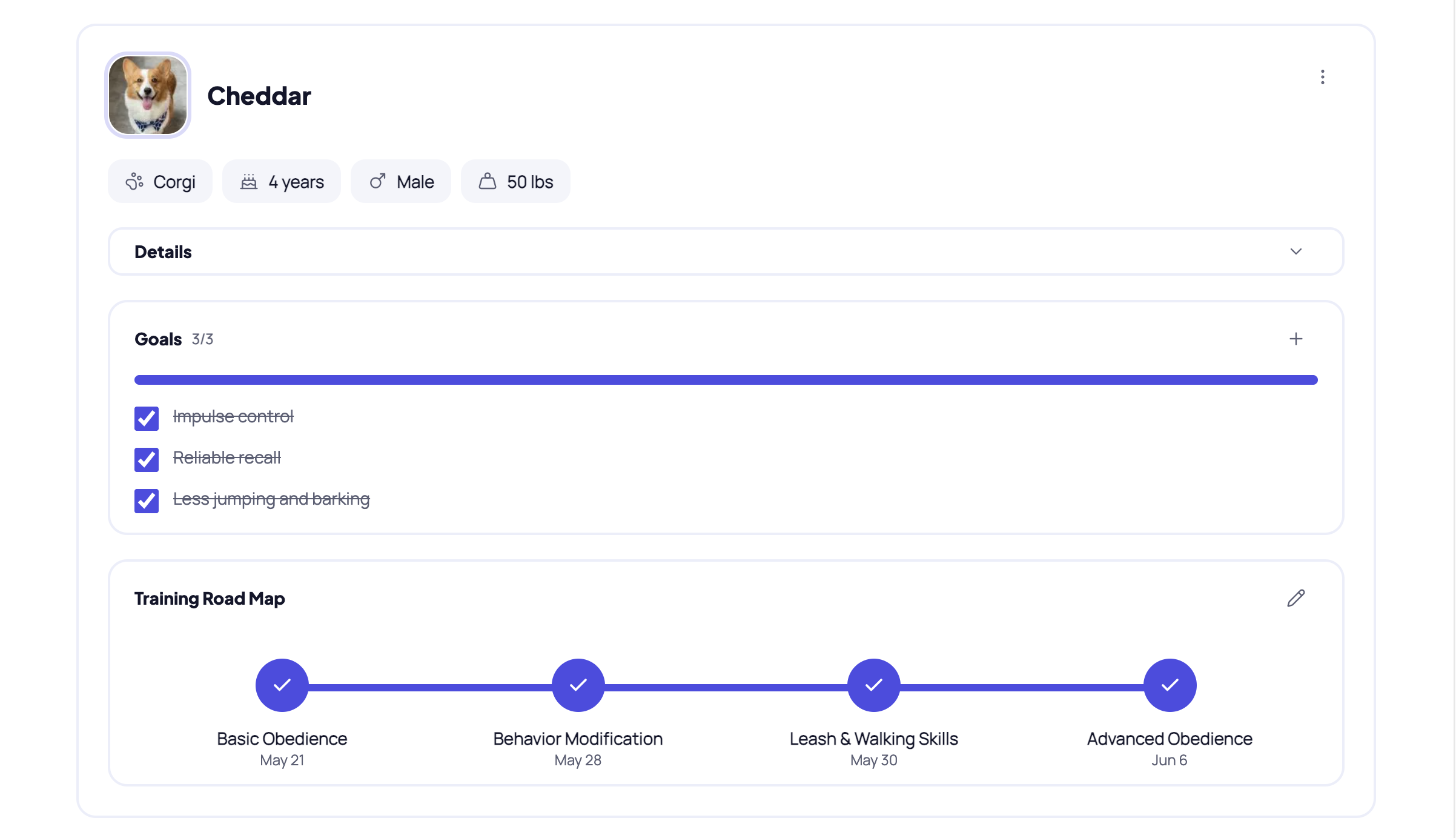Click the paw icon in the Corgi chip
The width and height of the screenshot is (1456, 838).
134,182
